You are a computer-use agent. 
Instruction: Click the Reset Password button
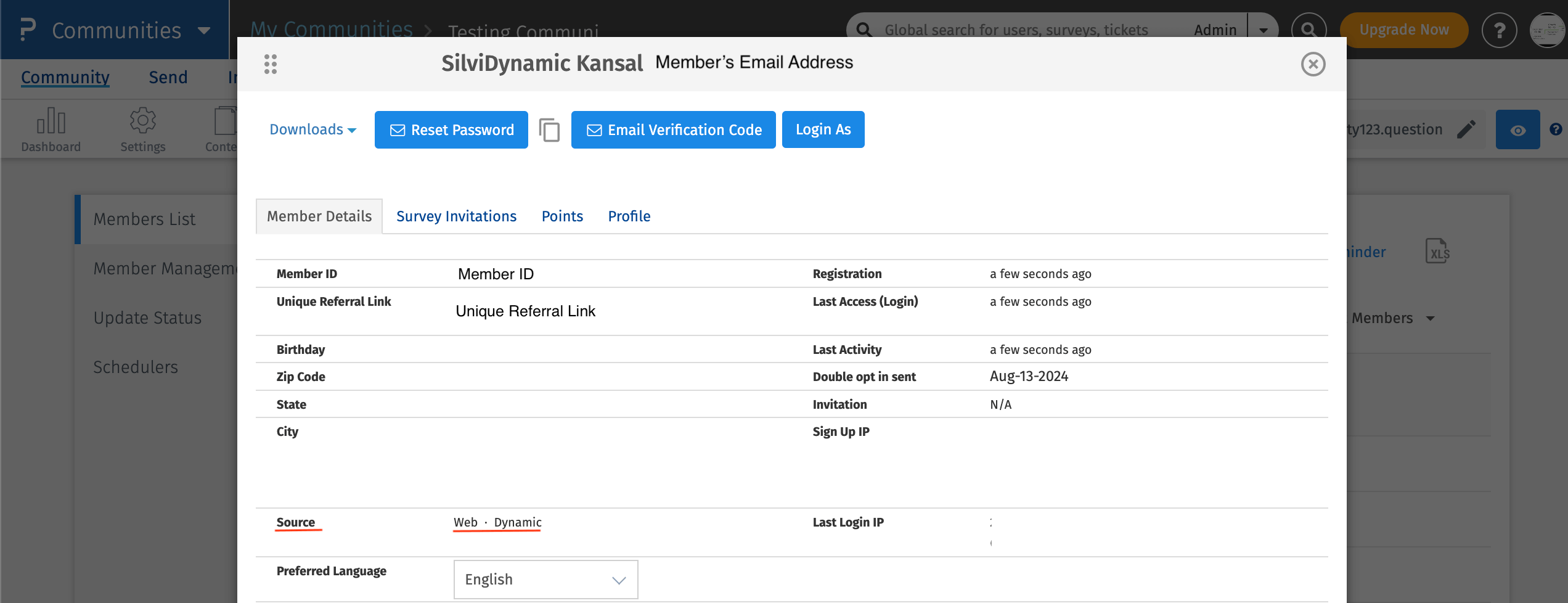tap(451, 130)
